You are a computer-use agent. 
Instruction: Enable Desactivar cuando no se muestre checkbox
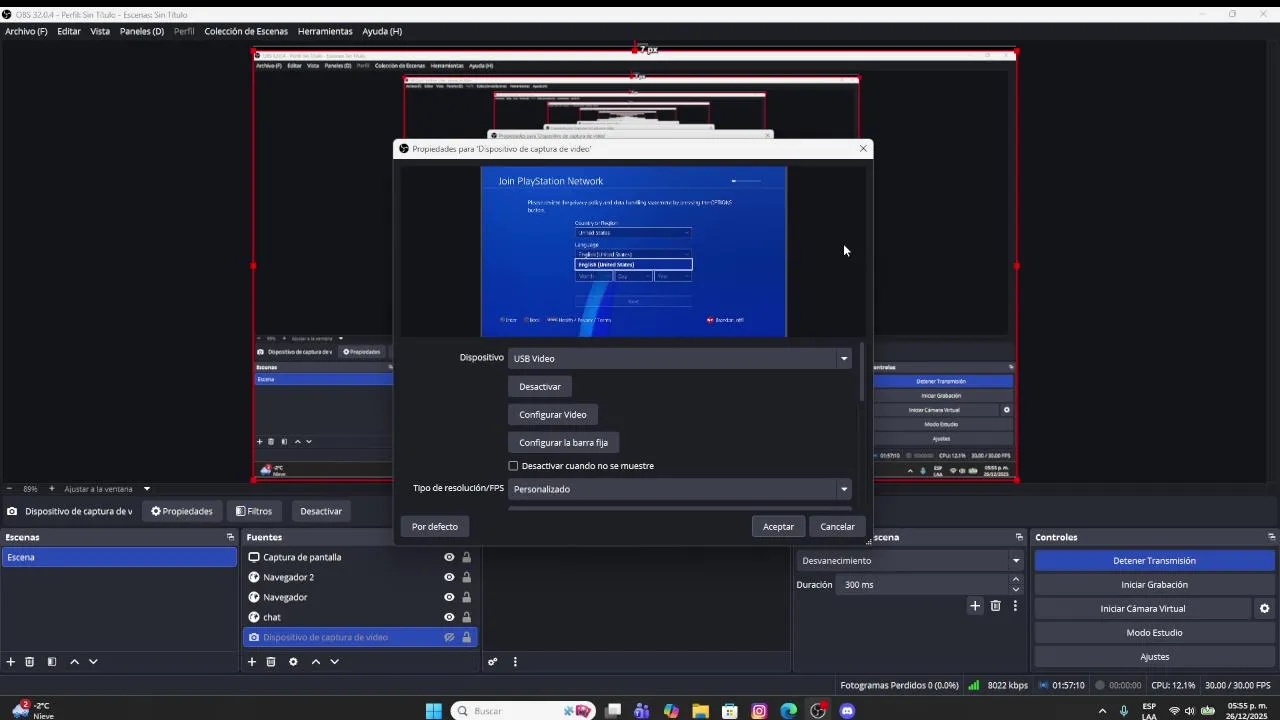pyautogui.click(x=514, y=466)
